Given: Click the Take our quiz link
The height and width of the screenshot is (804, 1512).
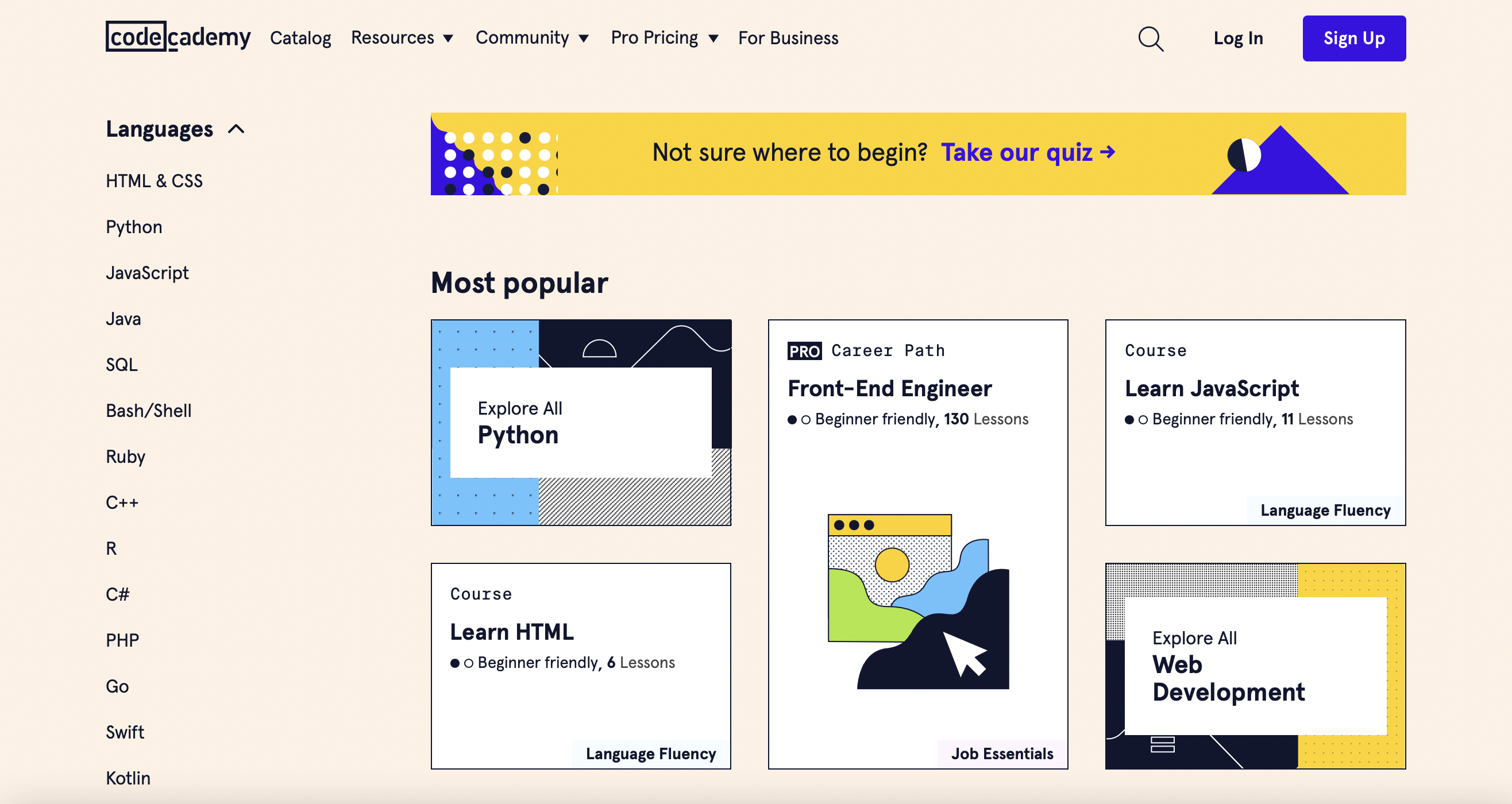Looking at the screenshot, I should point(1028,153).
